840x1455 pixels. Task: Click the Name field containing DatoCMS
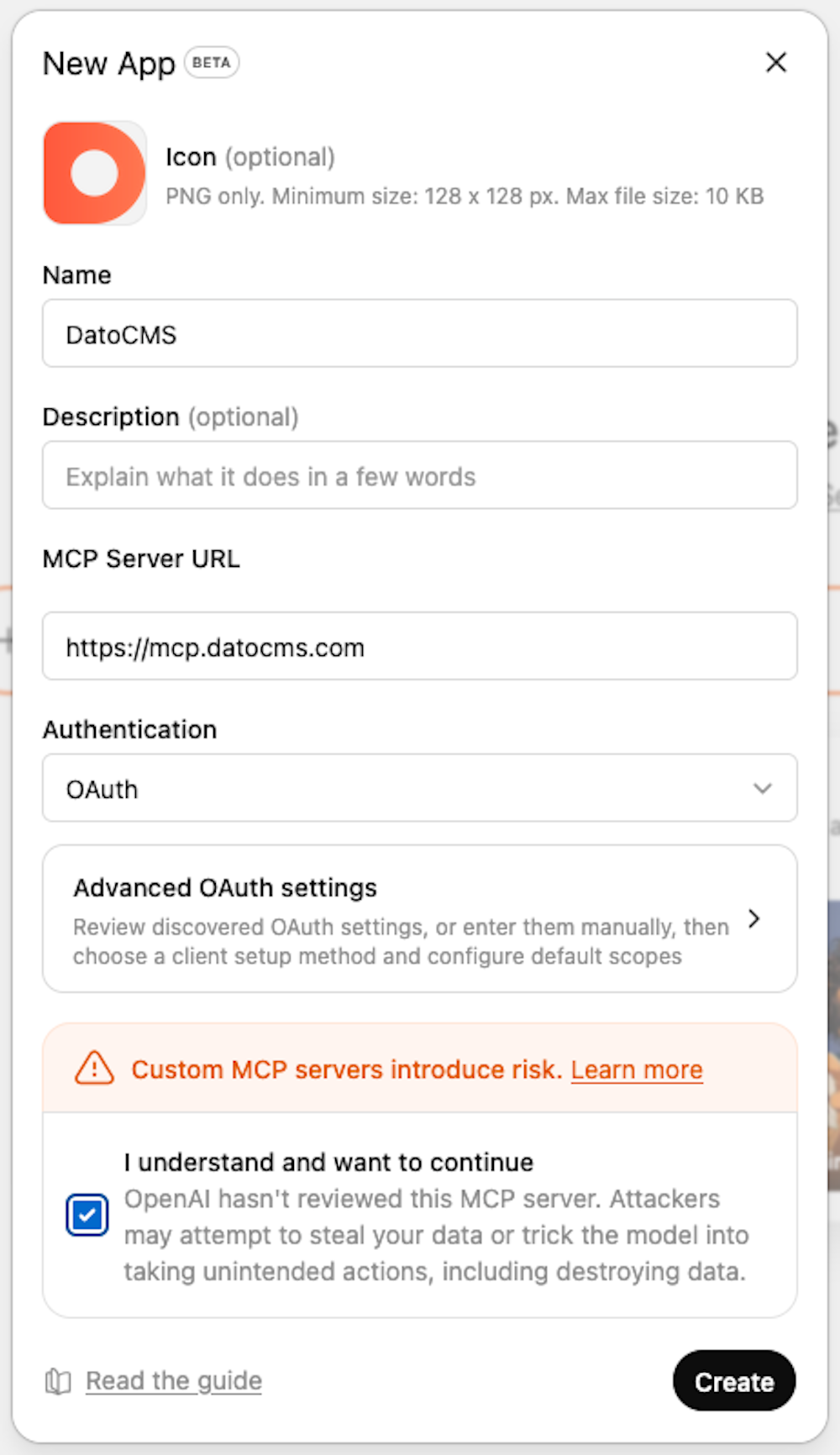click(x=420, y=334)
